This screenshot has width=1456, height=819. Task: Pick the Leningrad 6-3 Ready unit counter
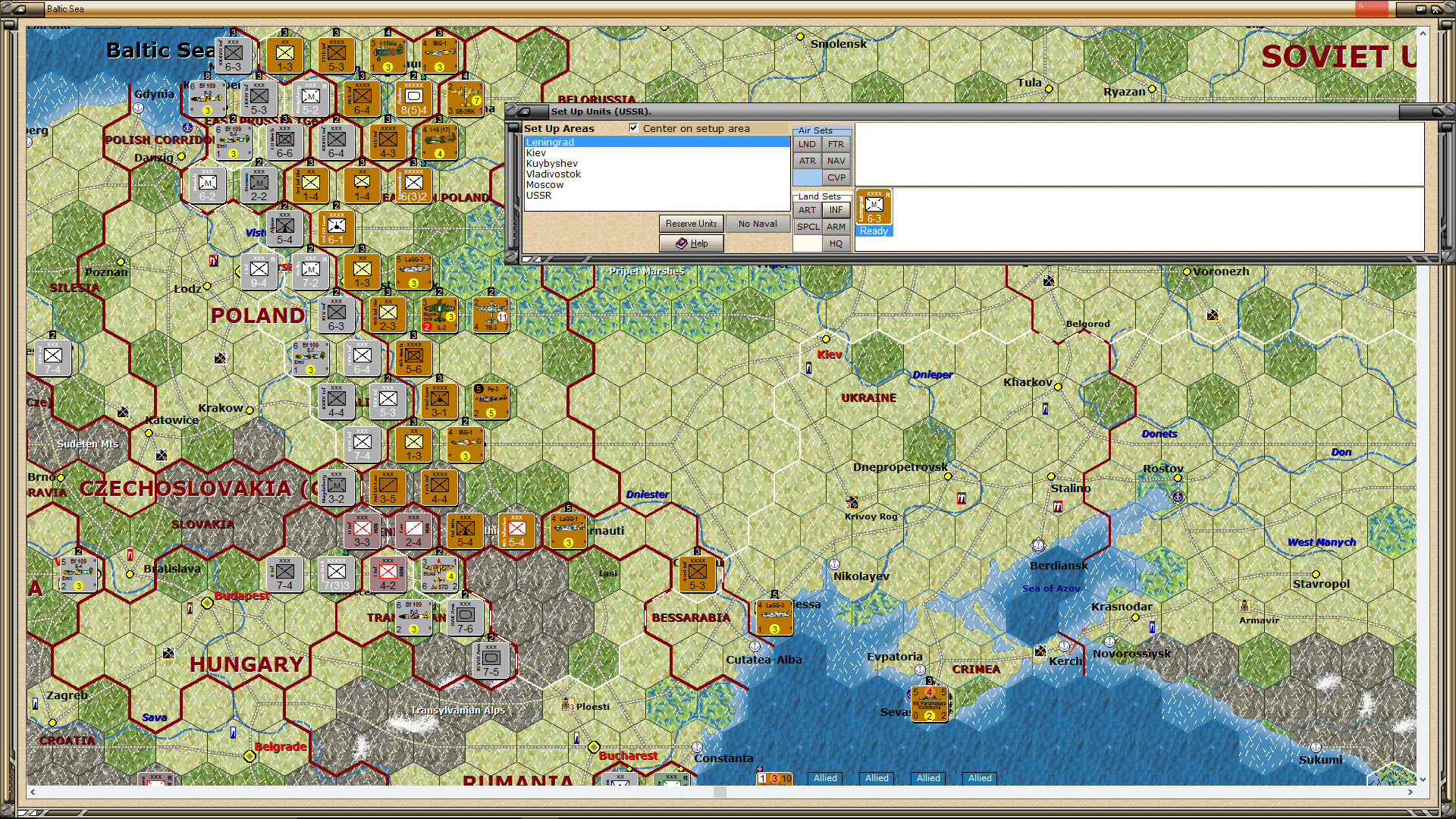click(874, 208)
